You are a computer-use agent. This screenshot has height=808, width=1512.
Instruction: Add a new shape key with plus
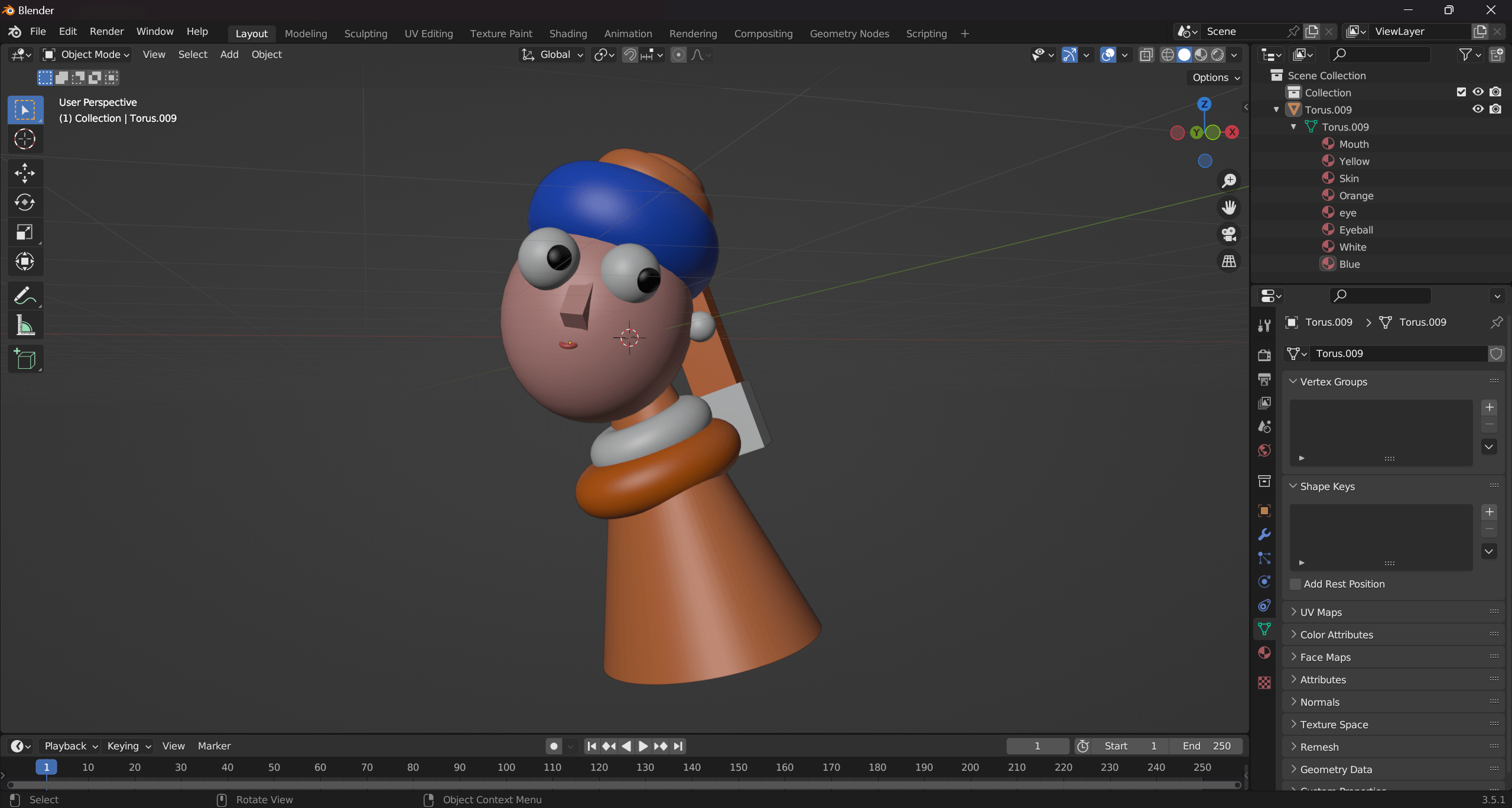1490,512
